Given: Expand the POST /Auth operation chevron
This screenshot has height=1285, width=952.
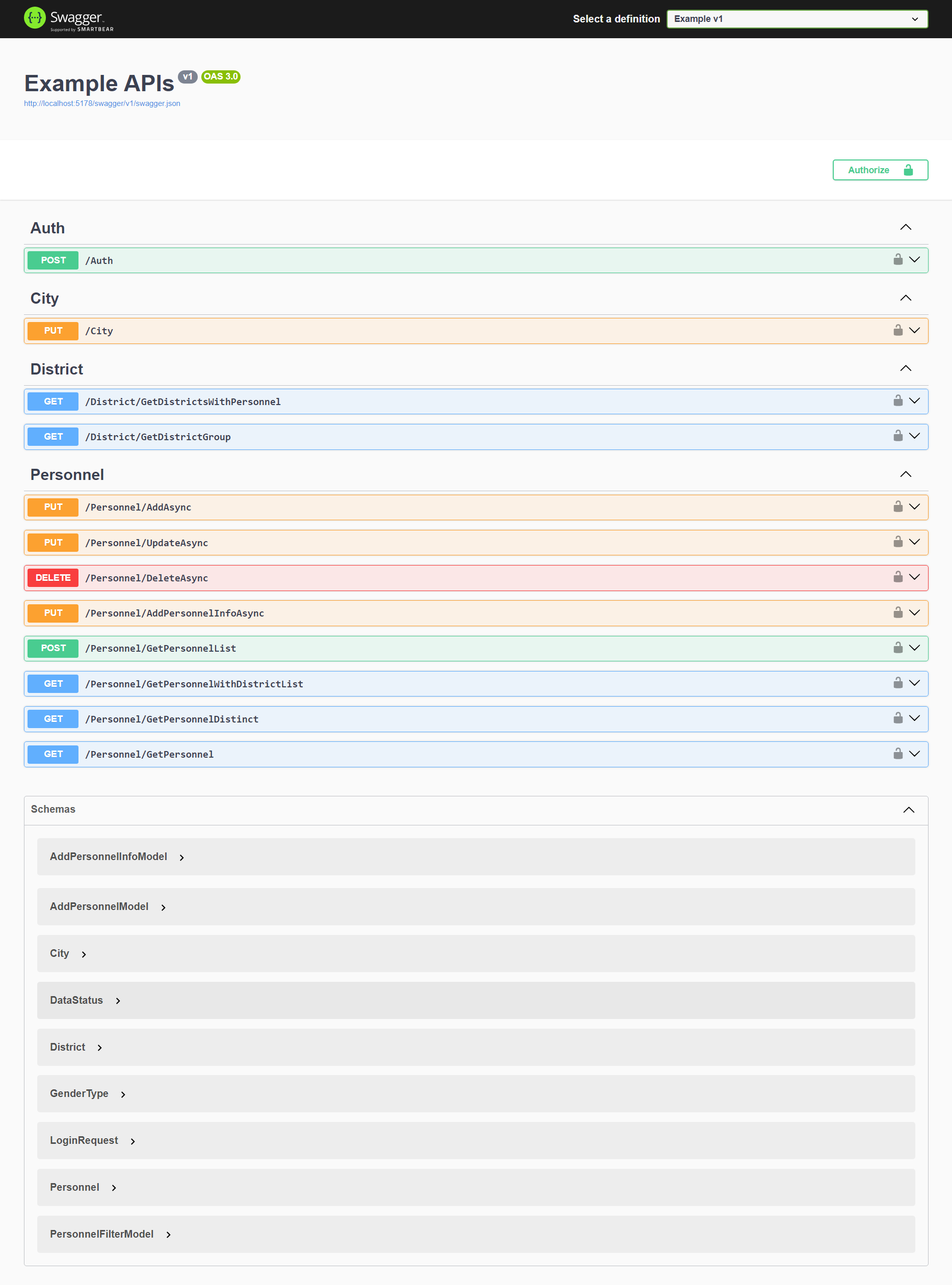Looking at the screenshot, I should pyautogui.click(x=914, y=260).
